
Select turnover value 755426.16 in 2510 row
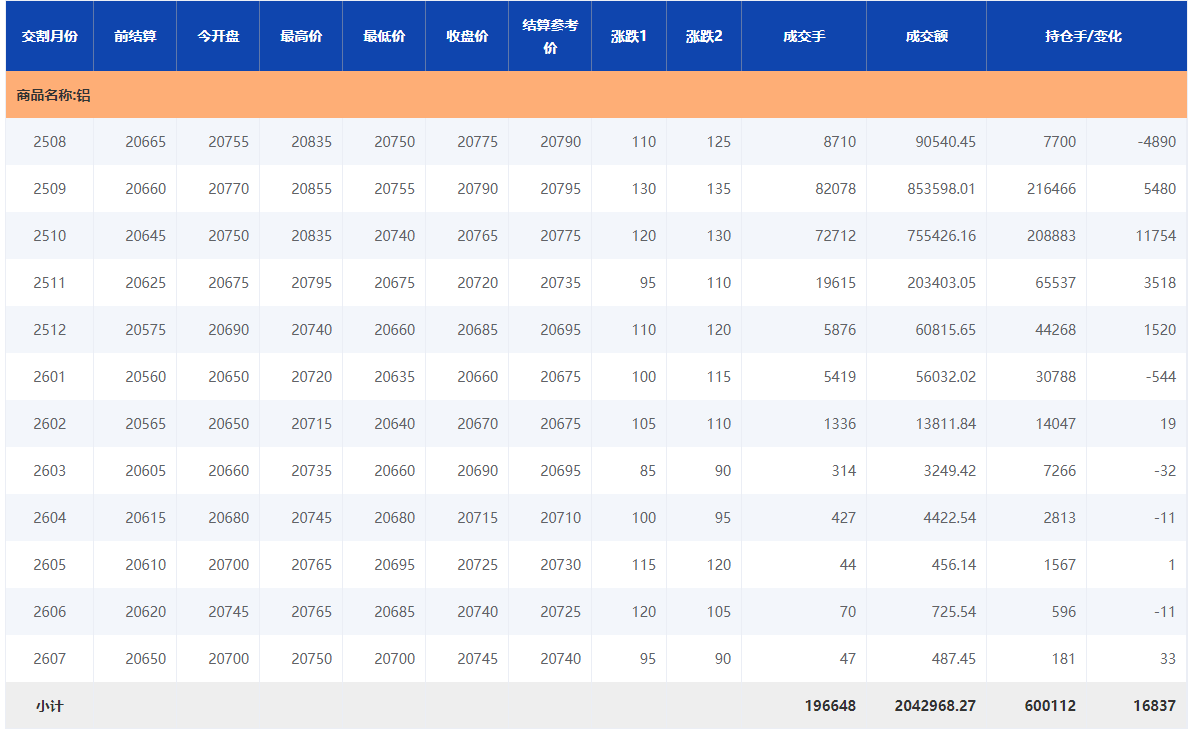pos(940,236)
